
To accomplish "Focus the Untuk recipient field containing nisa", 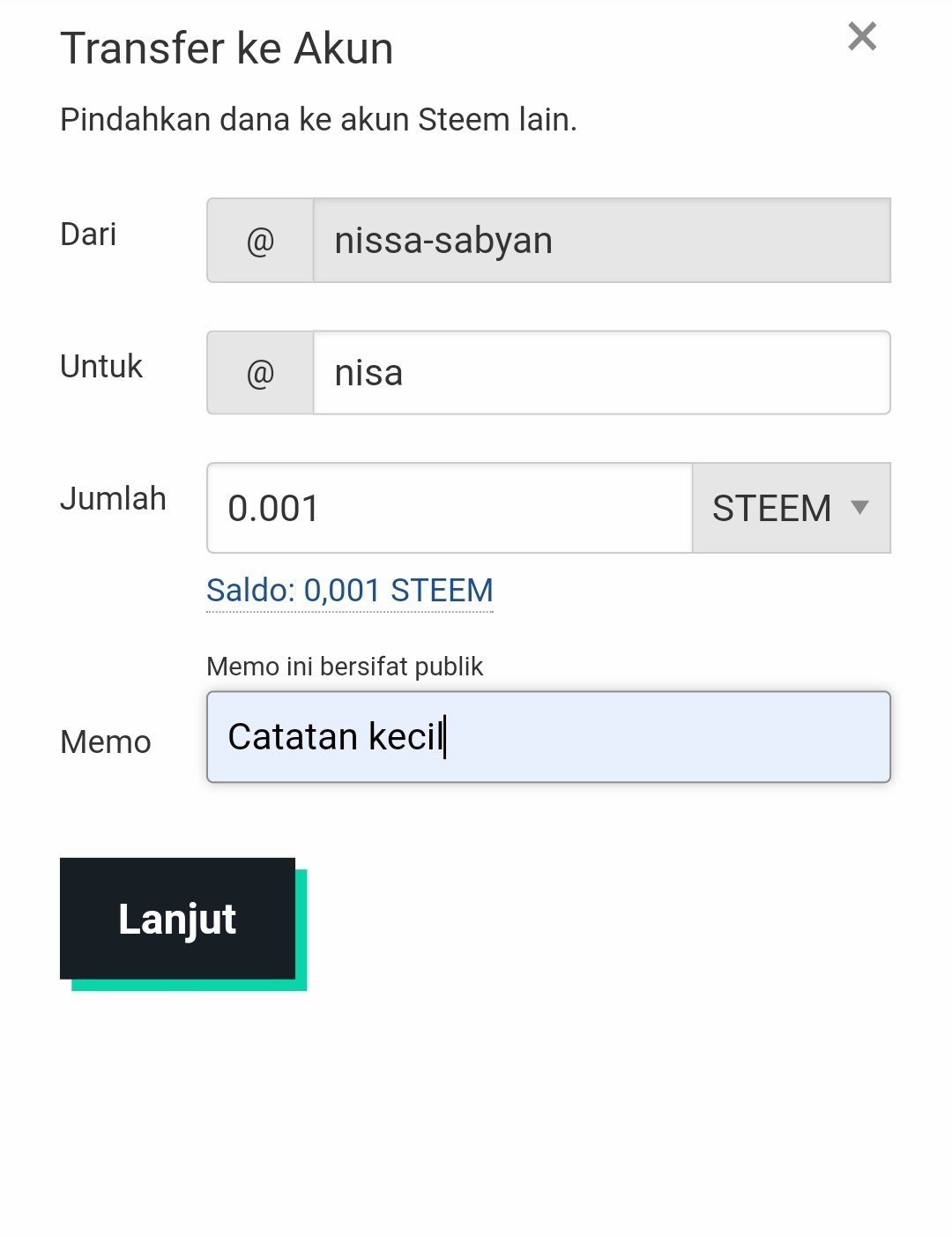I will point(602,372).
